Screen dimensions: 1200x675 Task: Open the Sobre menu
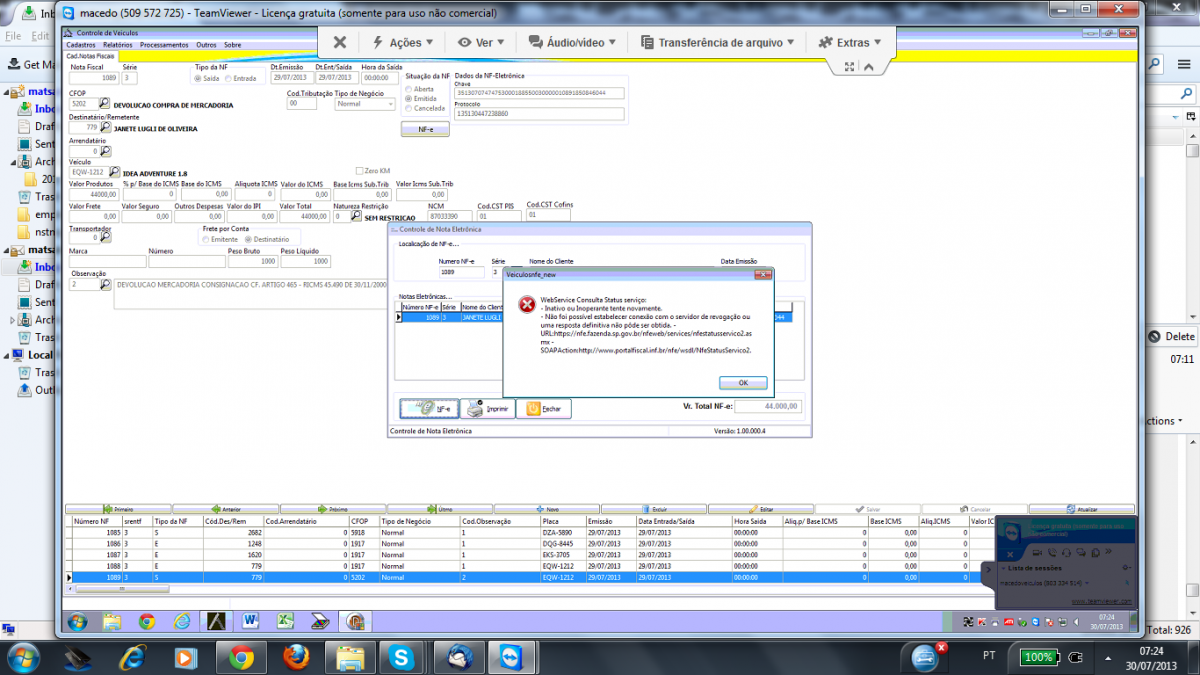pos(232,45)
